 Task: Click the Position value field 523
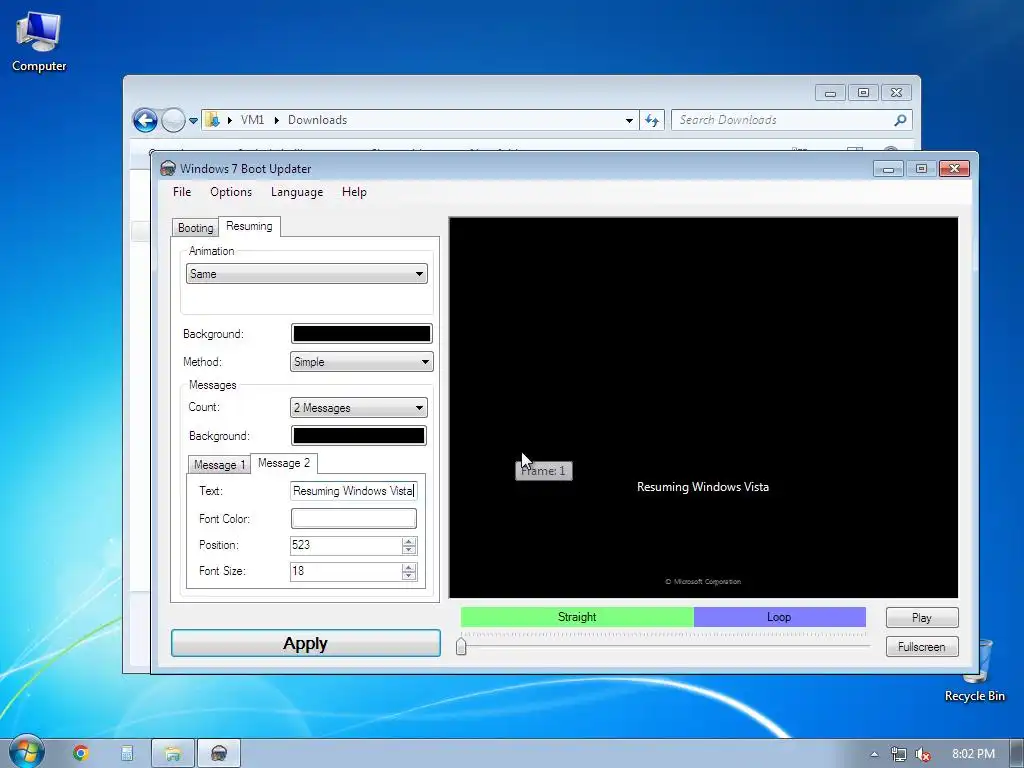pyautogui.click(x=345, y=545)
